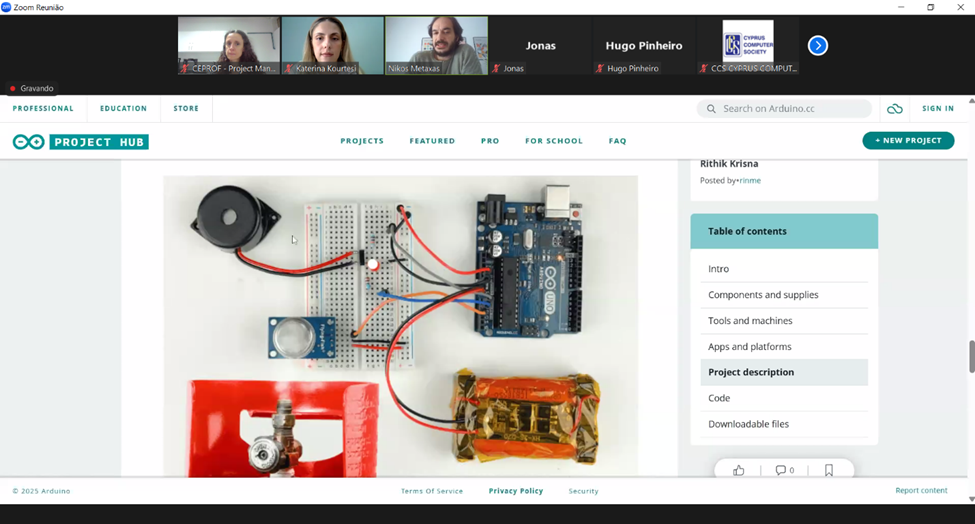Go to the Education tab
The image size is (975, 524).
pos(123,108)
